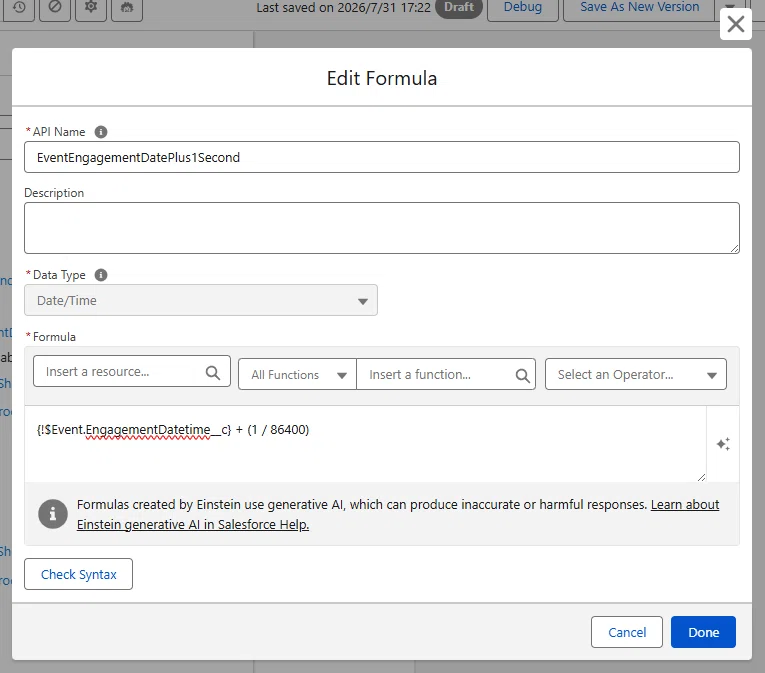
Task: Click the info icon beside Einstein notice
Action: coord(53,514)
